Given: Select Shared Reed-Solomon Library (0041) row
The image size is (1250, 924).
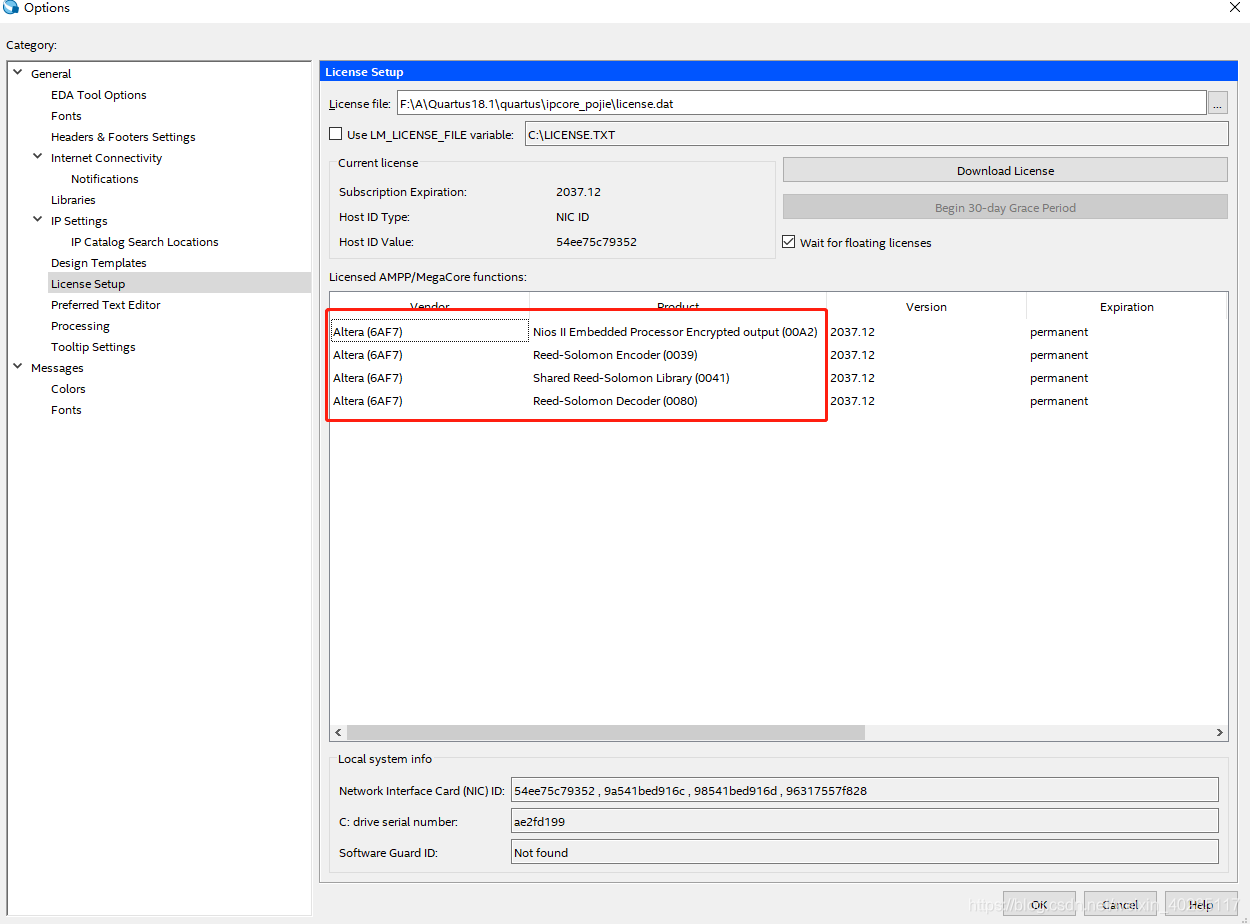Looking at the screenshot, I should tap(778, 378).
